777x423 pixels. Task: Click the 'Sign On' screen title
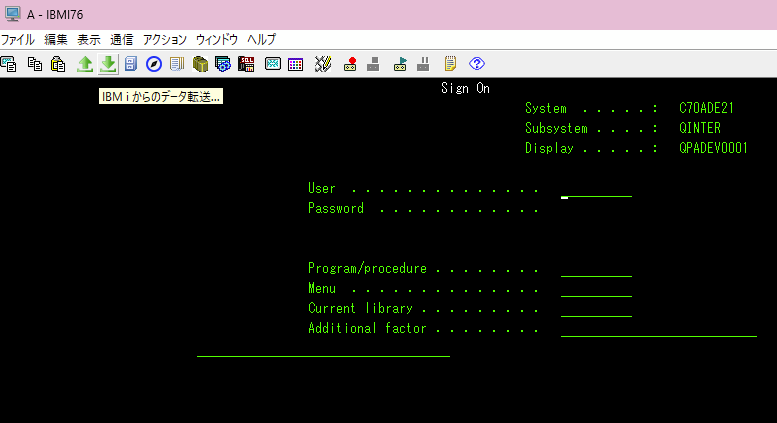pyautogui.click(x=465, y=88)
